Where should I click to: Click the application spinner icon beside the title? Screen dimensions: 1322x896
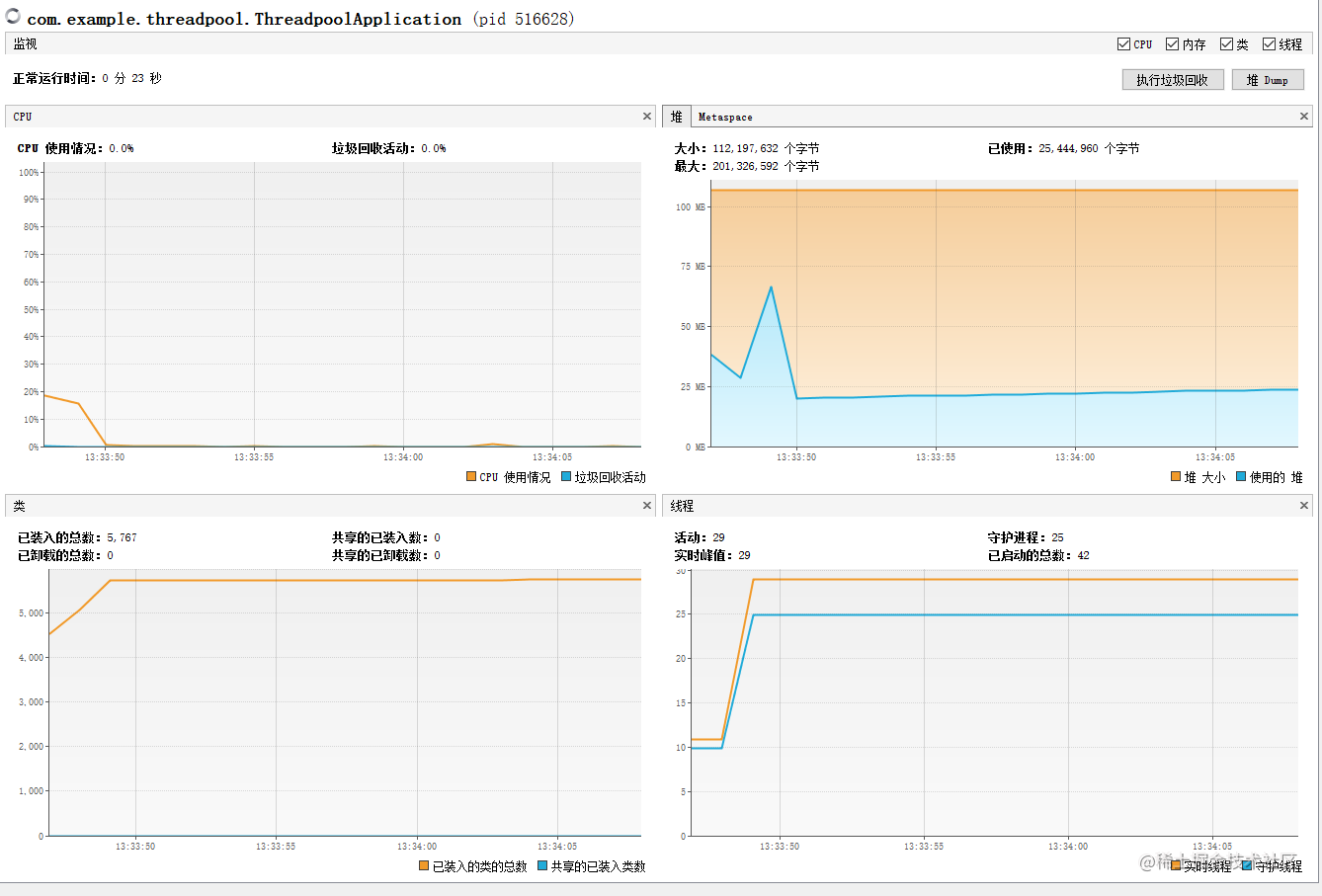(x=13, y=17)
